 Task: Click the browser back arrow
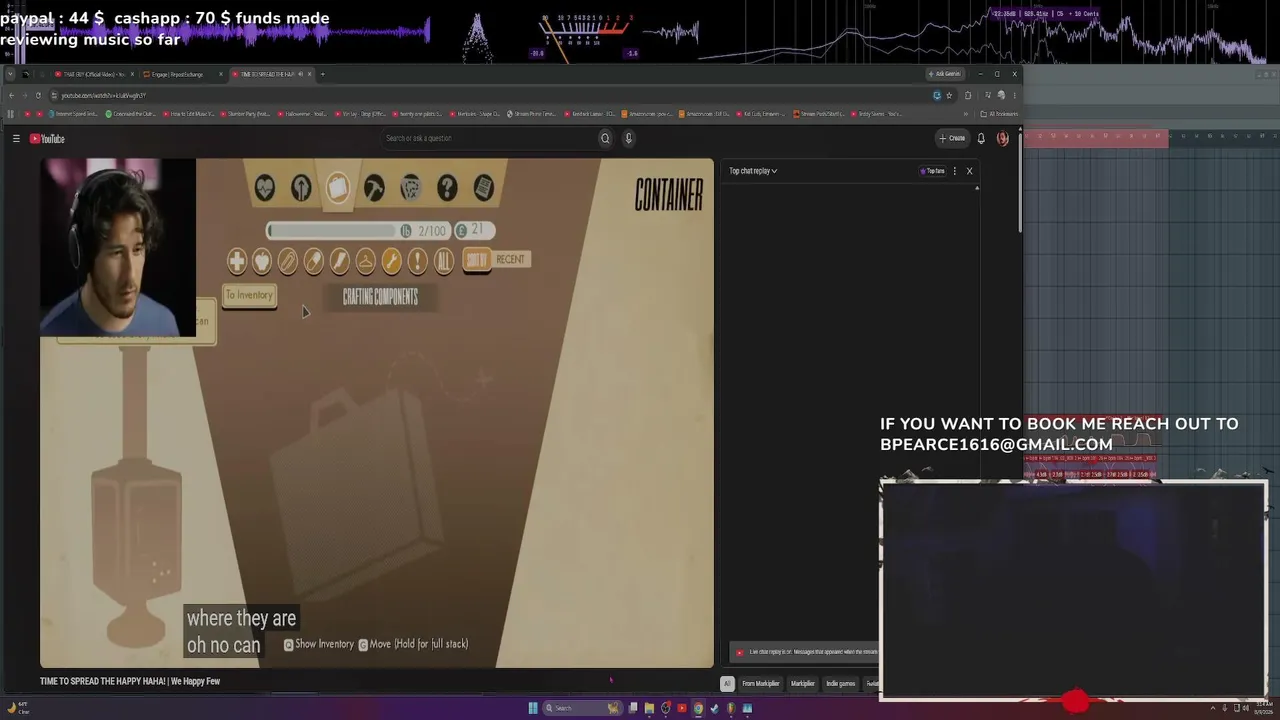pos(11,95)
